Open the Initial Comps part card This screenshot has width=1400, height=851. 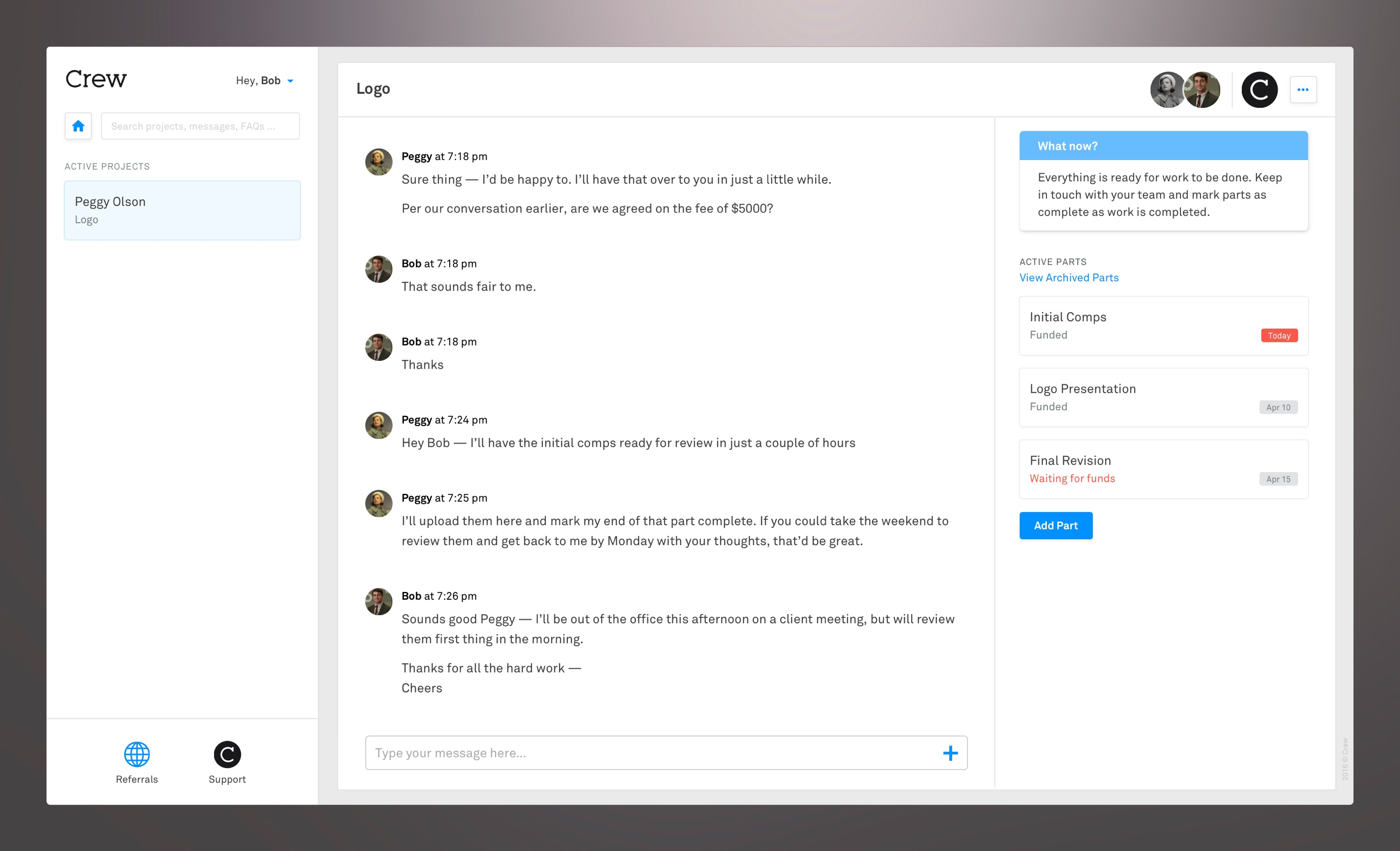pyautogui.click(x=1163, y=326)
